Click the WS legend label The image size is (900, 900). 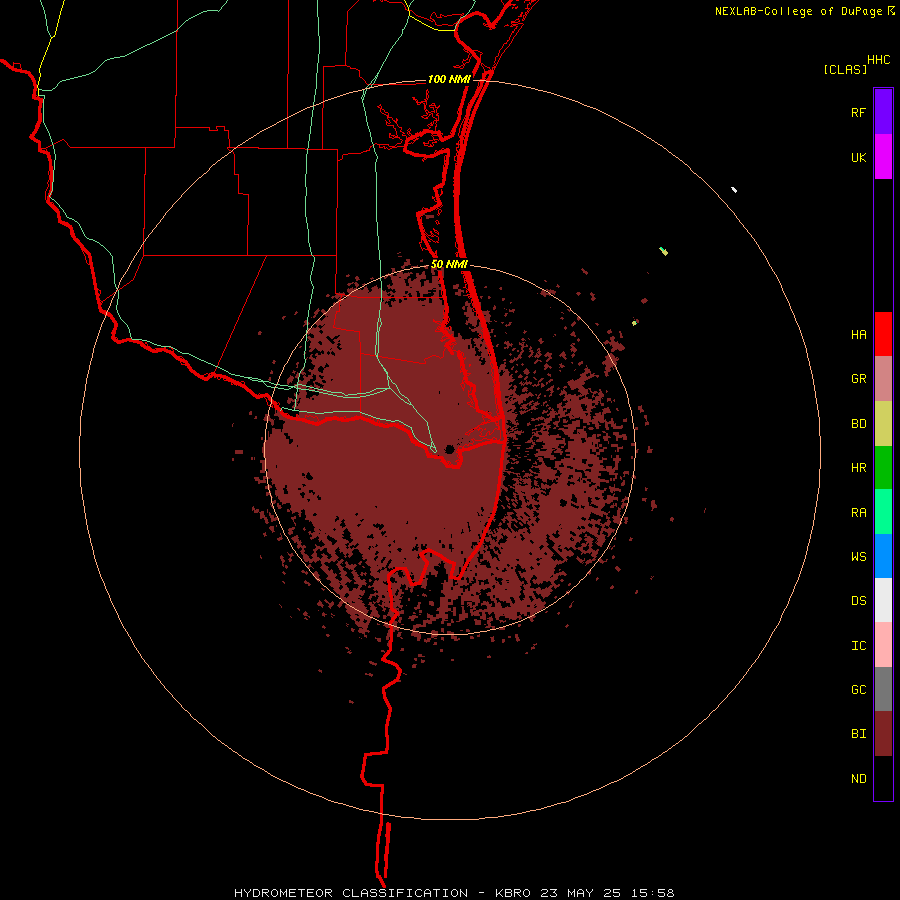858,556
